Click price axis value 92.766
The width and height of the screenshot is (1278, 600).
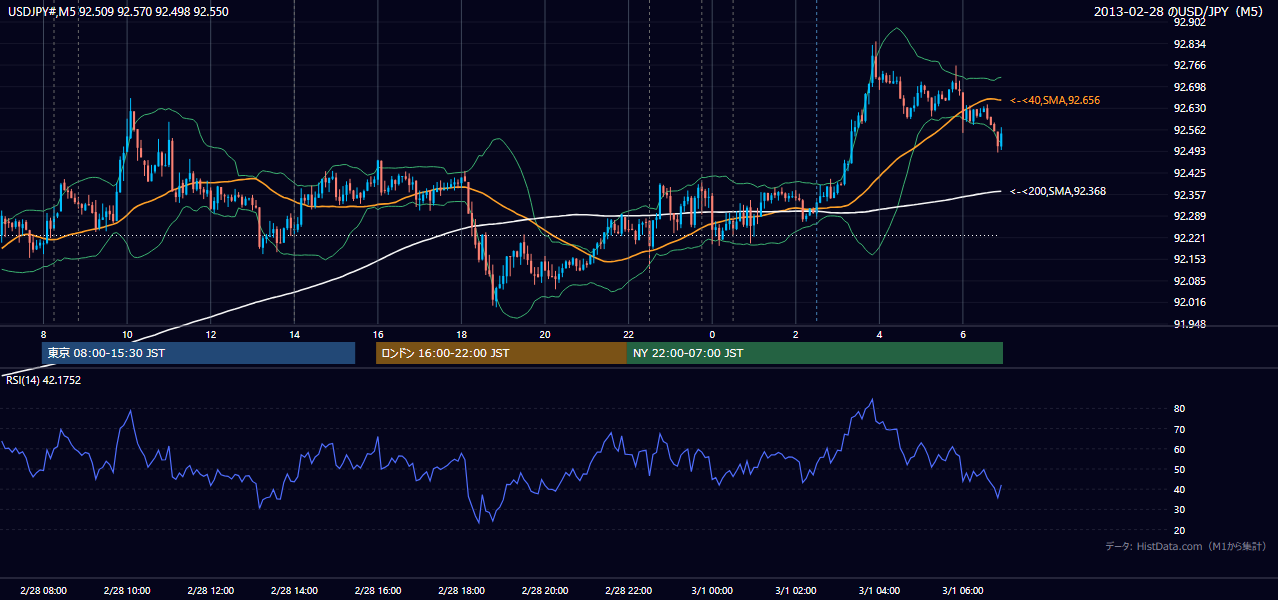(x=1190, y=65)
